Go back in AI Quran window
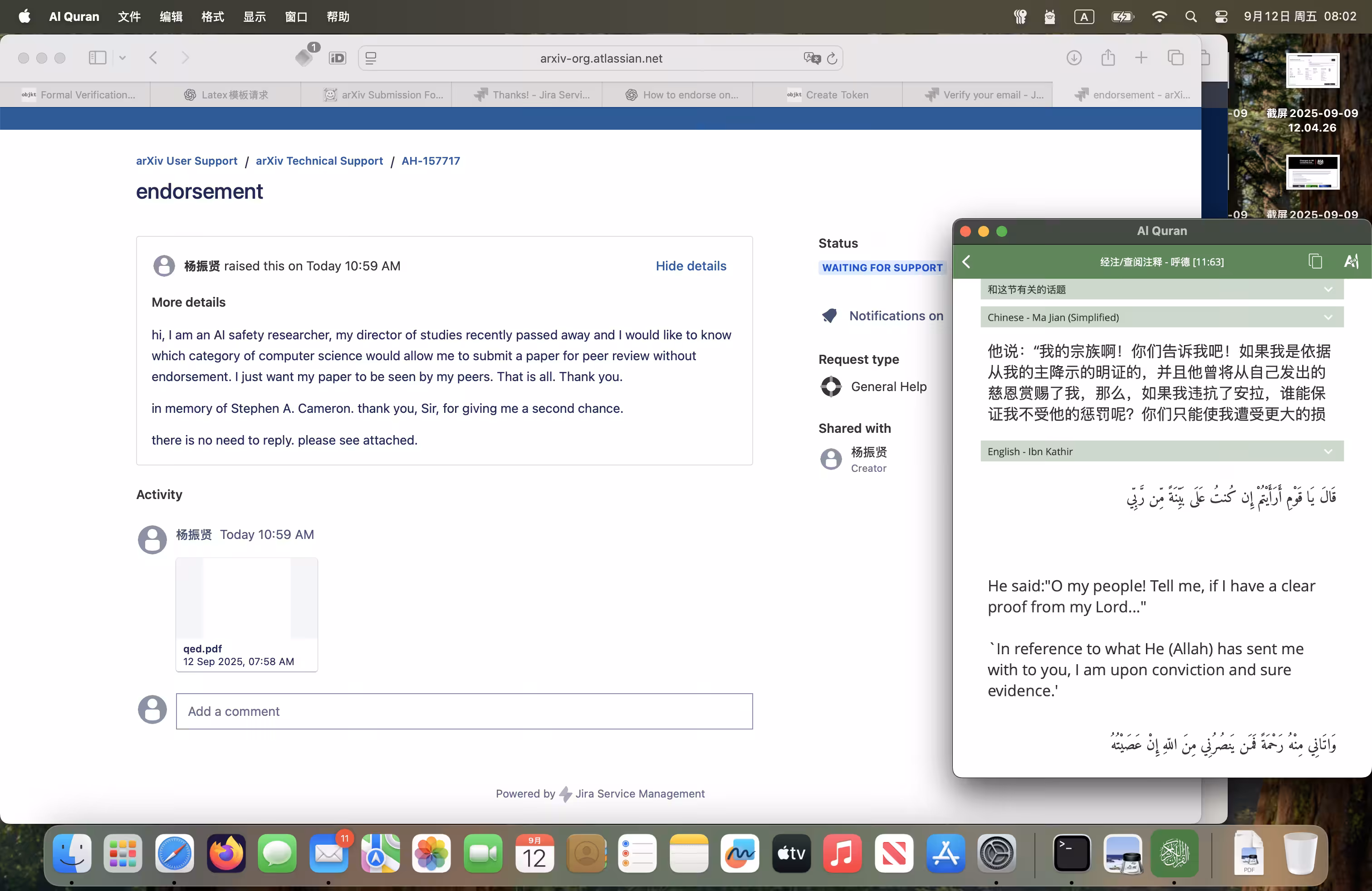The width and height of the screenshot is (1372, 891). pyautogui.click(x=967, y=262)
